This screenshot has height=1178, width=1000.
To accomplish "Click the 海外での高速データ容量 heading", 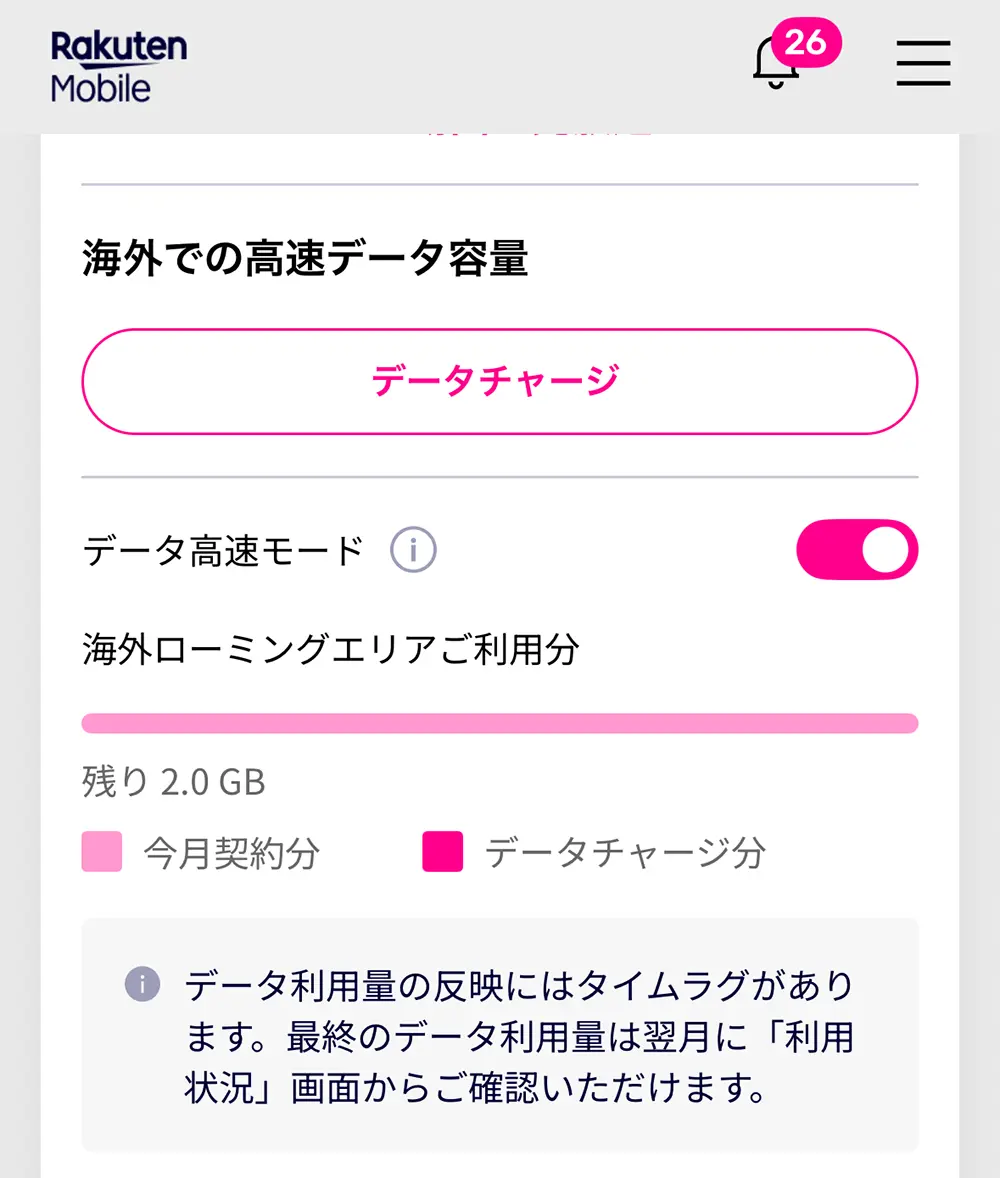I will point(305,260).
